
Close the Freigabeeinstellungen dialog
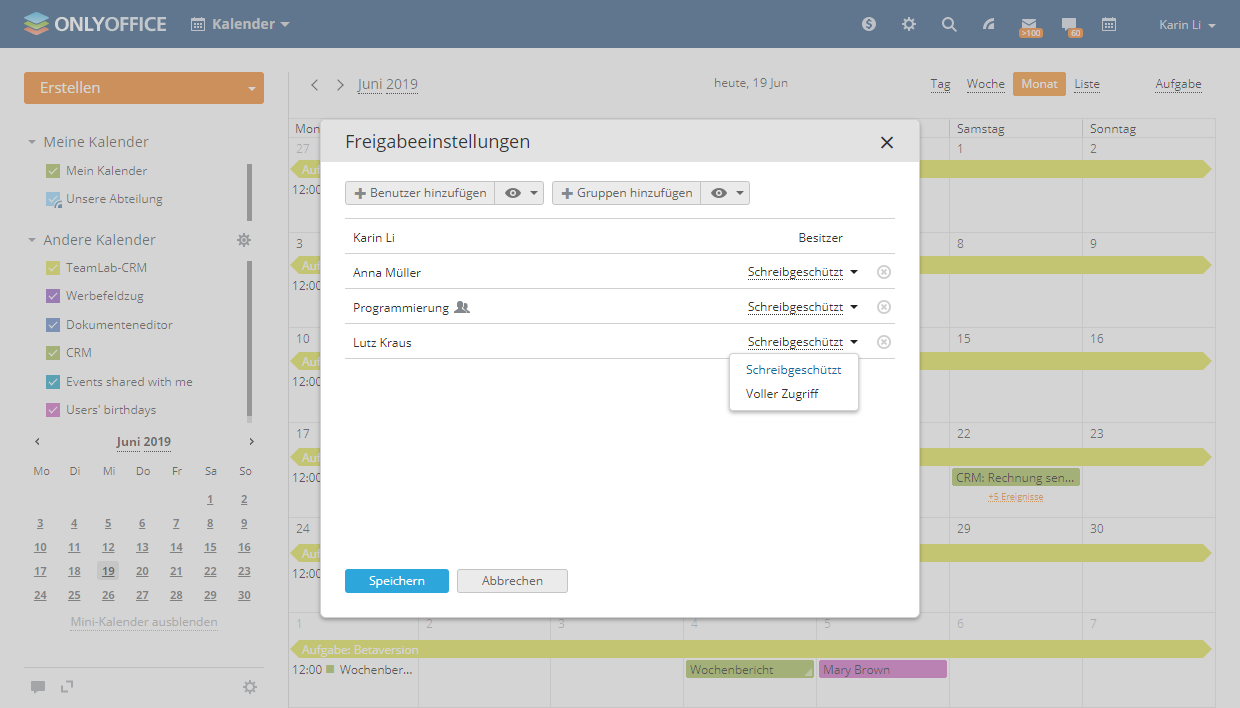(x=886, y=142)
